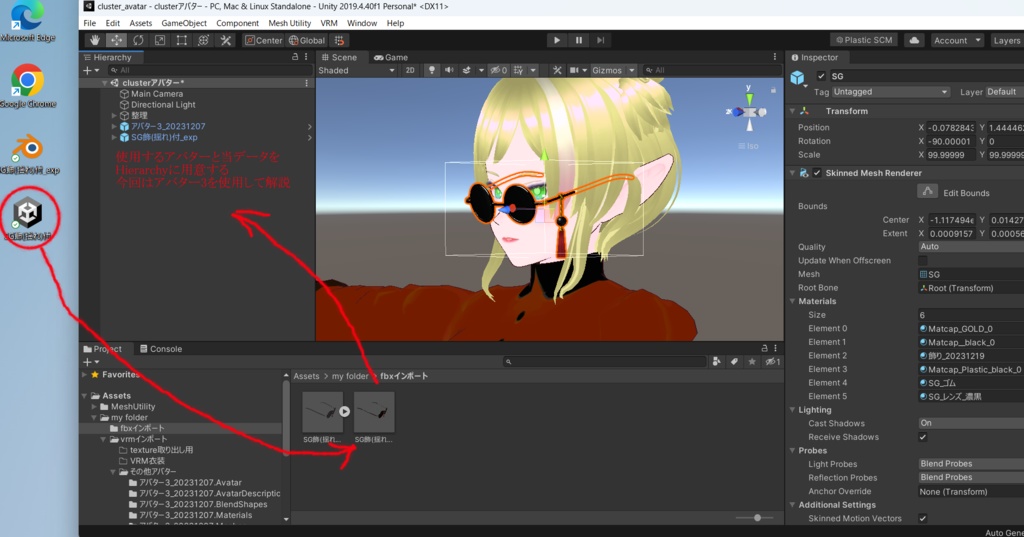Toggle scene lighting bulb icon
Screen dimensions: 1024x537
431,71
